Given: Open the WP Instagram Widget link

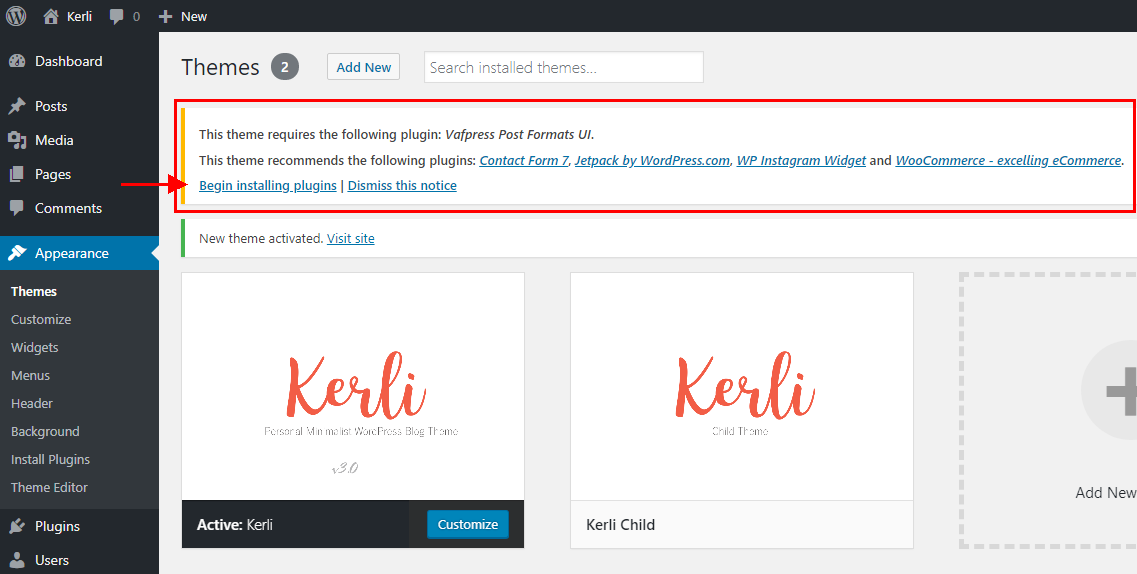Looking at the screenshot, I should tap(801, 160).
